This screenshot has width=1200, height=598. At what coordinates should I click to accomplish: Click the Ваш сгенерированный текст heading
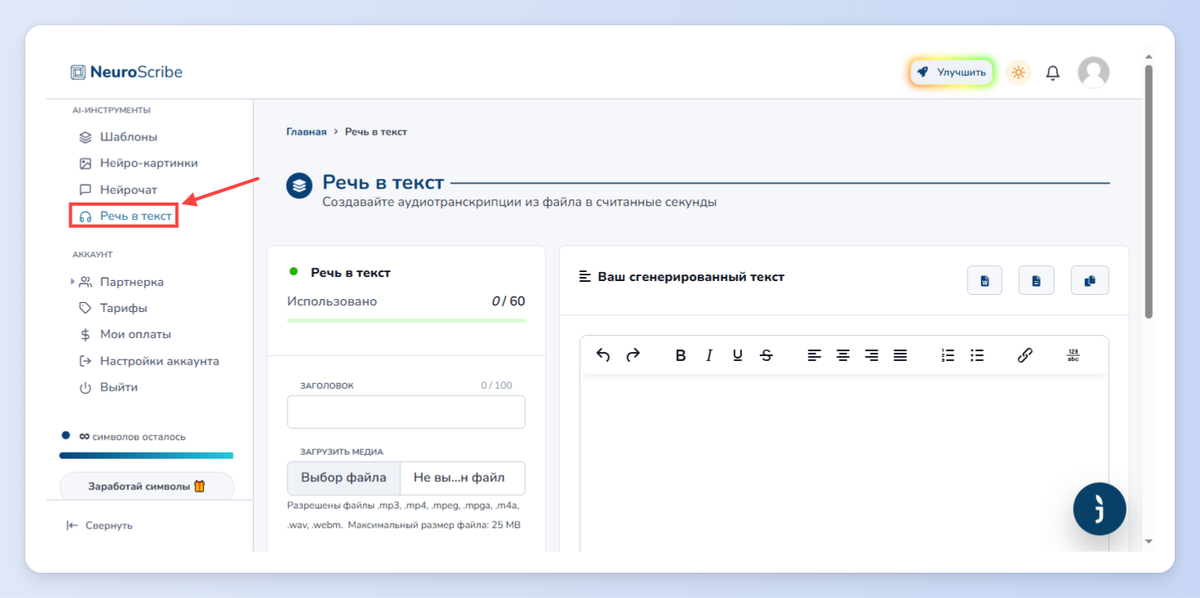(691, 277)
